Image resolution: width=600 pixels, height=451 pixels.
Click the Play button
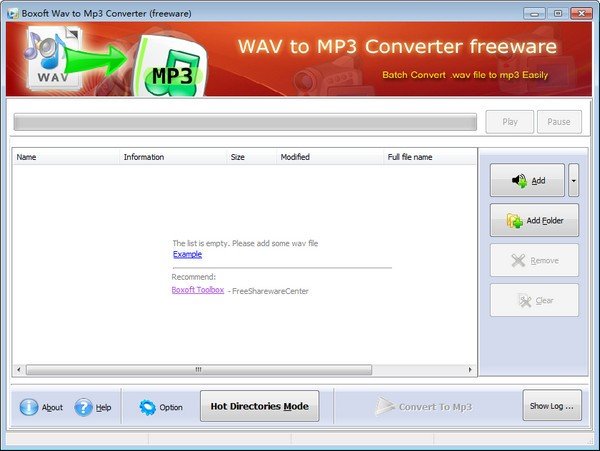pos(509,122)
